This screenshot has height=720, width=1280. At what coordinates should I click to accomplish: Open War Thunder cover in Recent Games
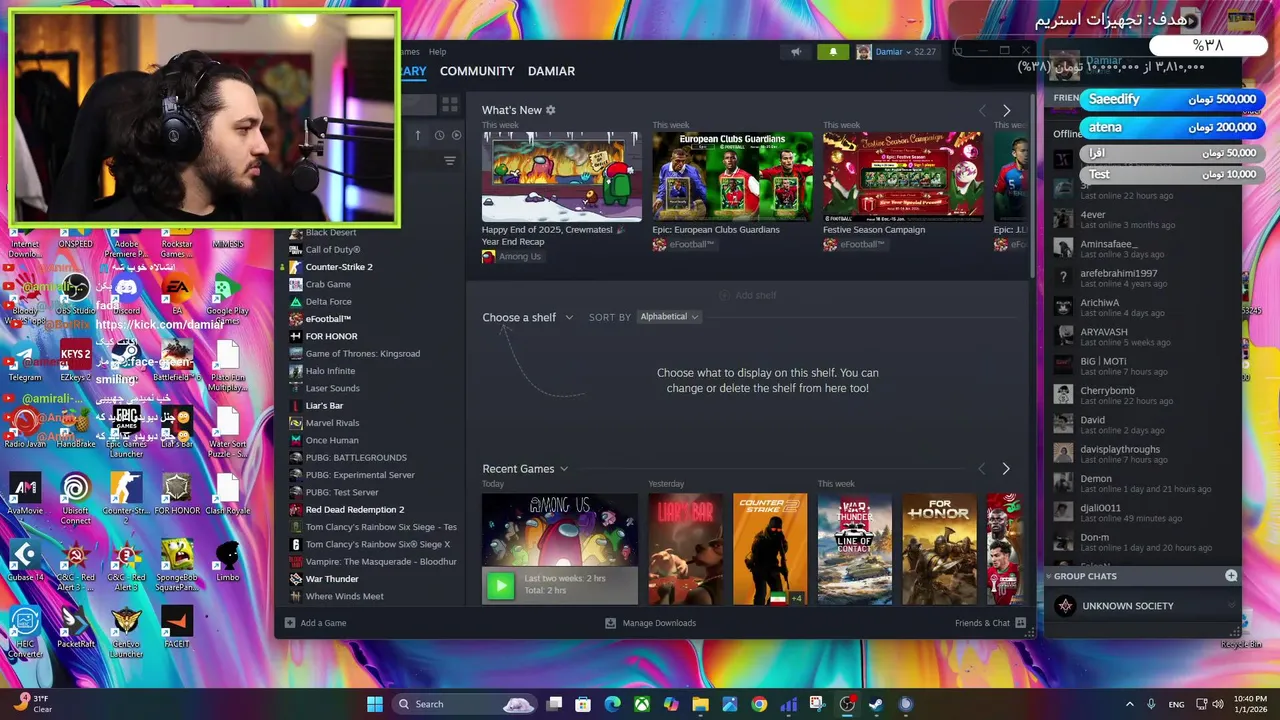pos(855,549)
